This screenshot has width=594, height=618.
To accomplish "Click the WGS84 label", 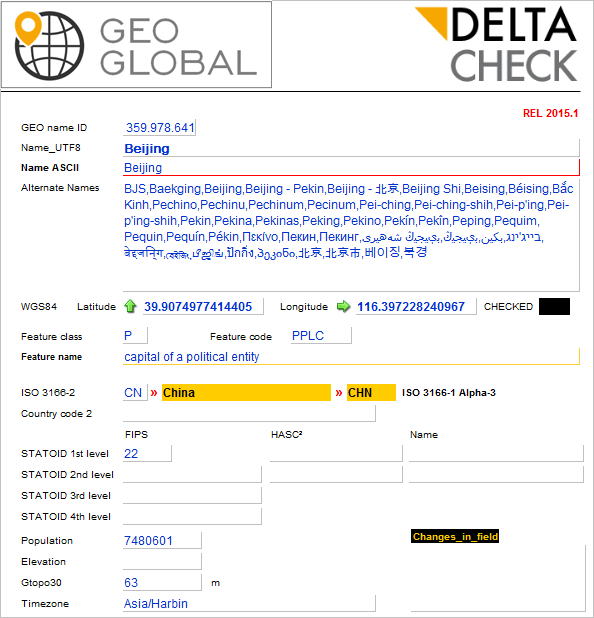I will [x=39, y=307].
